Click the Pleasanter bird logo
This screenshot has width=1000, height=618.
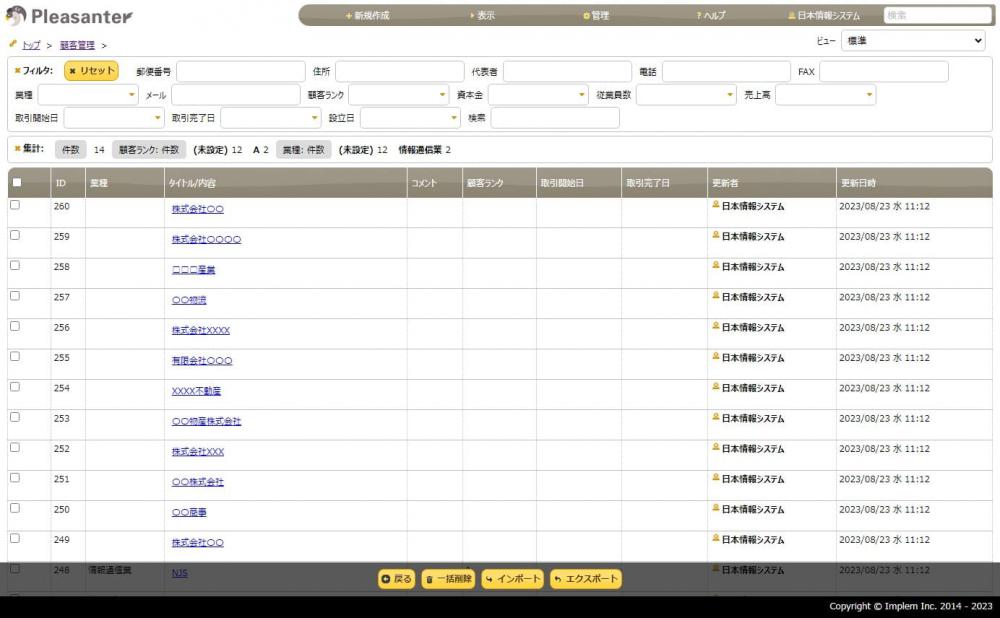(x=16, y=16)
